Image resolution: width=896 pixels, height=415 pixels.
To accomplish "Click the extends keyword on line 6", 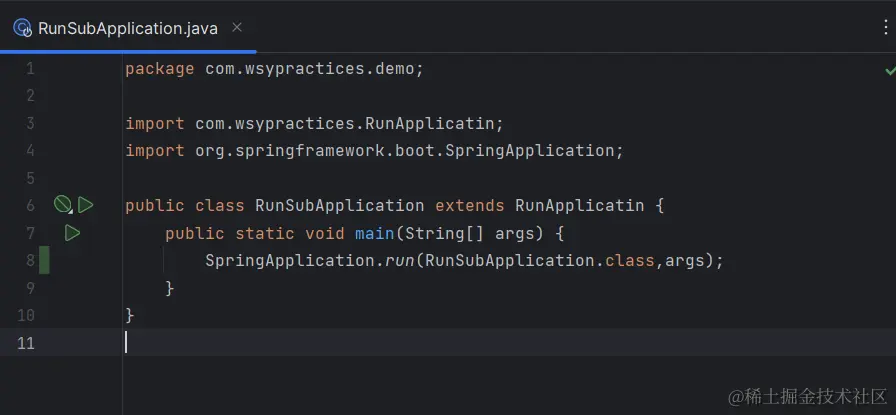I will coord(470,206).
